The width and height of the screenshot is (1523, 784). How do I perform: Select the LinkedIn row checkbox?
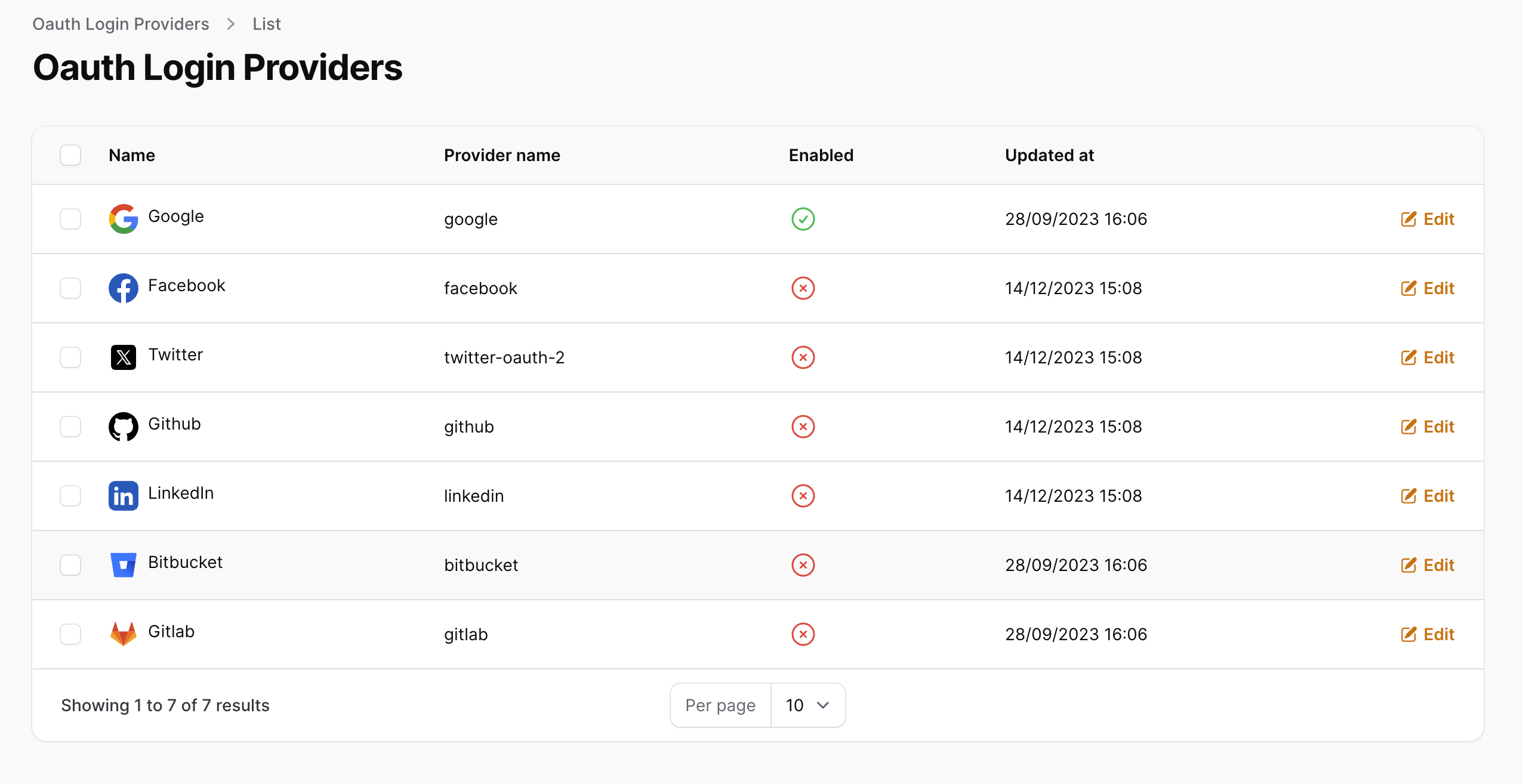coord(70,496)
